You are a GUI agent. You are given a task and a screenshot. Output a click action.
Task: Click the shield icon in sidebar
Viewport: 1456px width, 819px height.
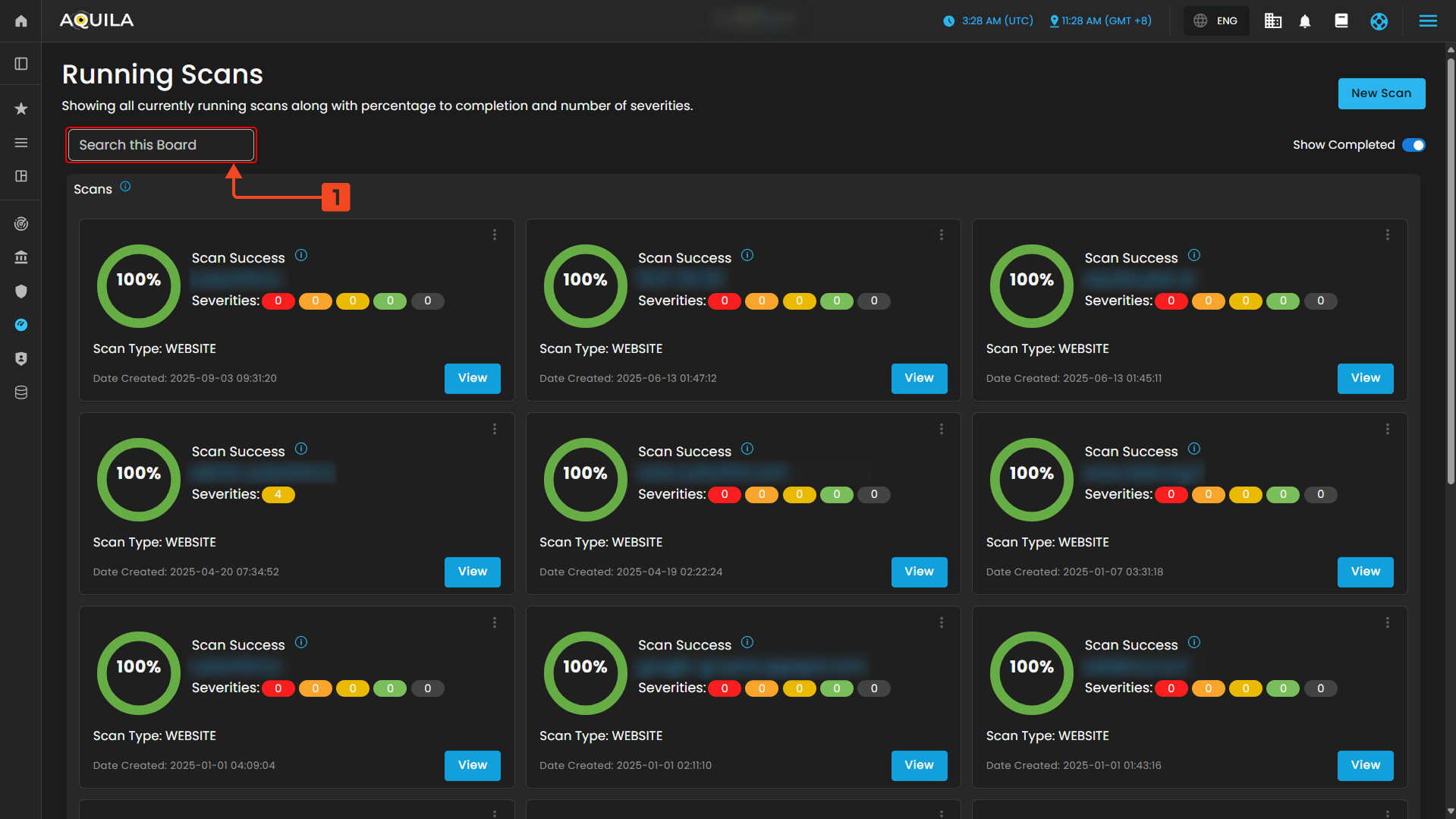tap(21, 291)
